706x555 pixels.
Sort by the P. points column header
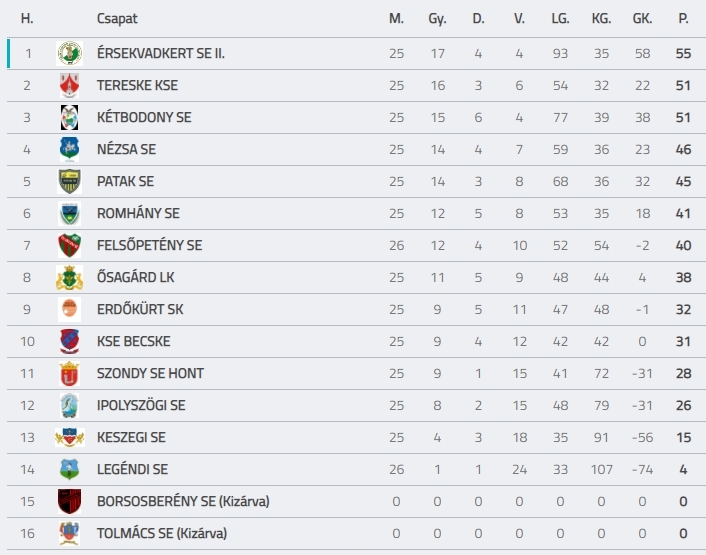(x=683, y=19)
